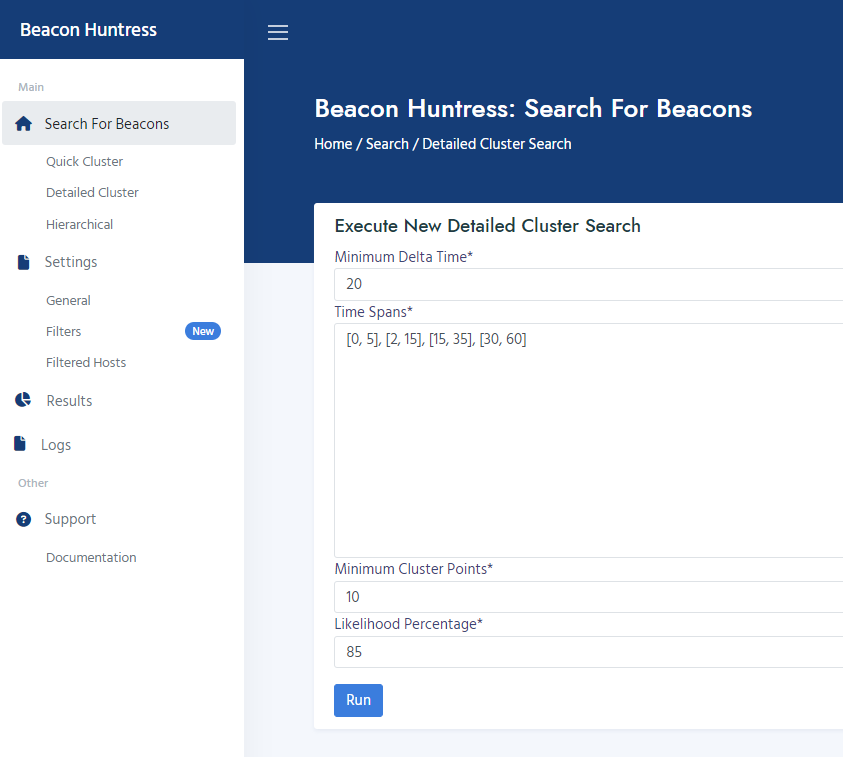843x757 pixels.
Task: Focus the Minimum Delta Time field
Action: coord(589,284)
